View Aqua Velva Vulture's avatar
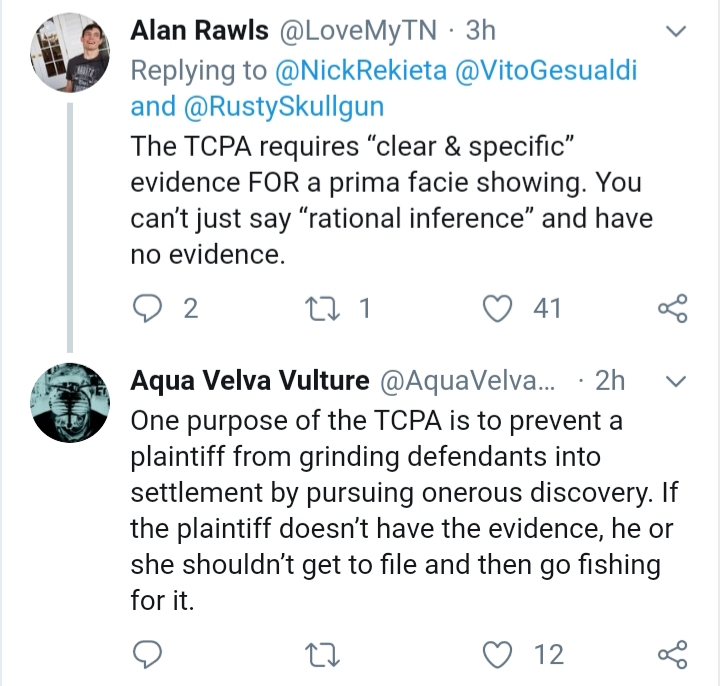The image size is (720, 686). click(70, 403)
